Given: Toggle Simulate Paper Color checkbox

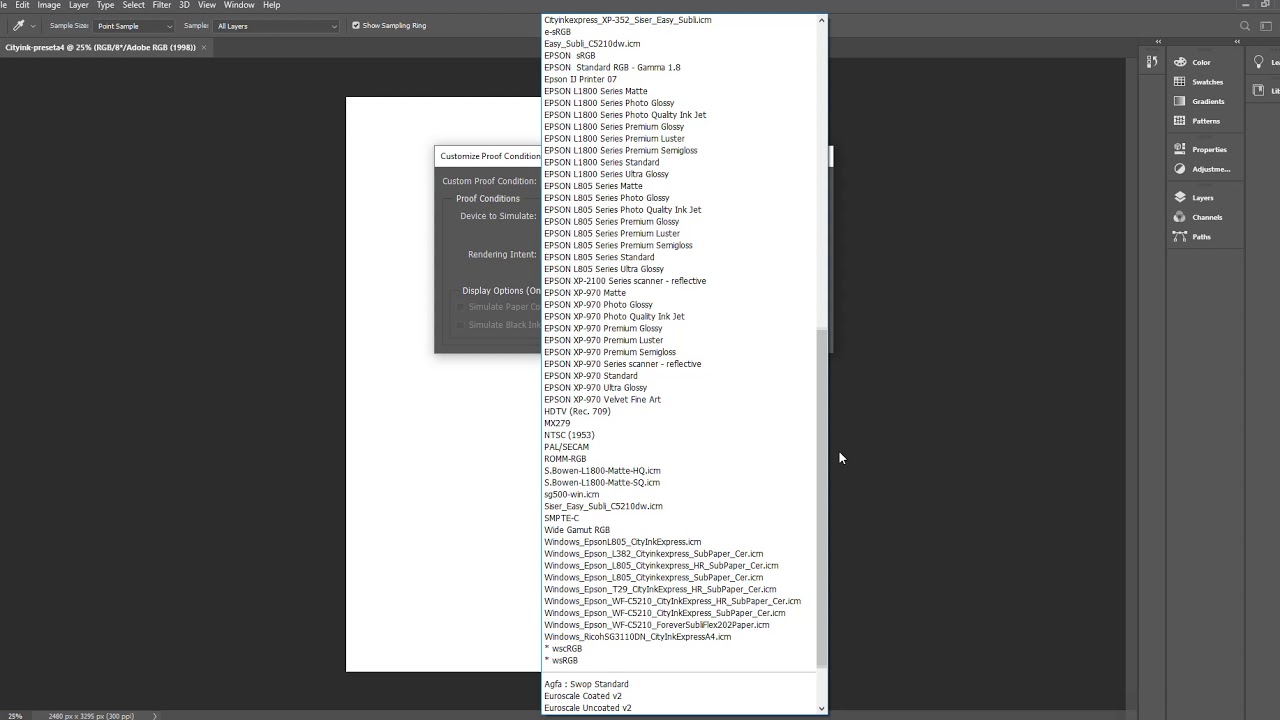Looking at the screenshot, I should click(461, 307).
